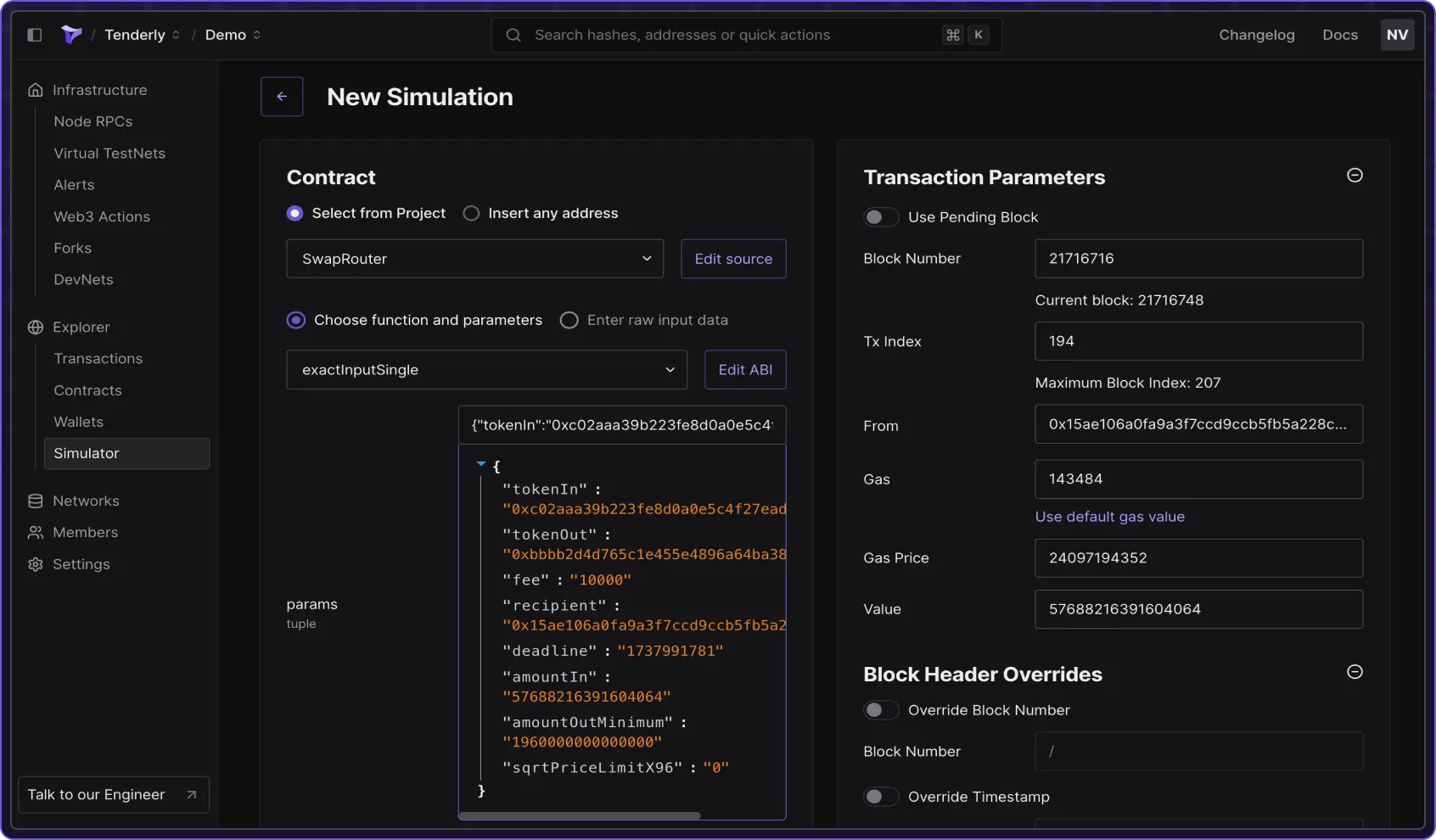Open Networks from the sidebar icon
The height and width of the screenshot is (840, 1436).
tap(36, 501)
